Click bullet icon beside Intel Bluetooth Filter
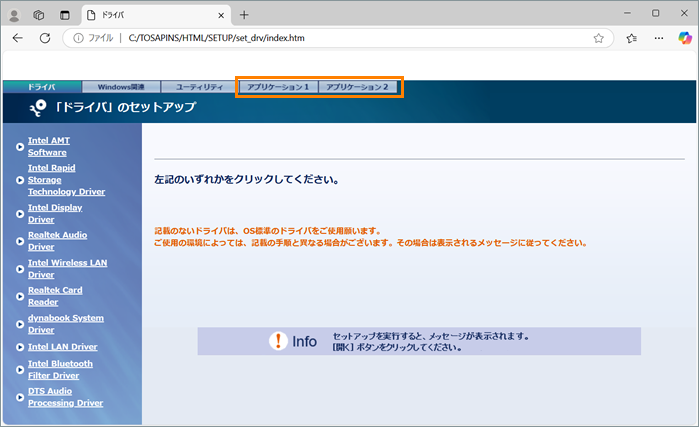 [x=20, y=370]
